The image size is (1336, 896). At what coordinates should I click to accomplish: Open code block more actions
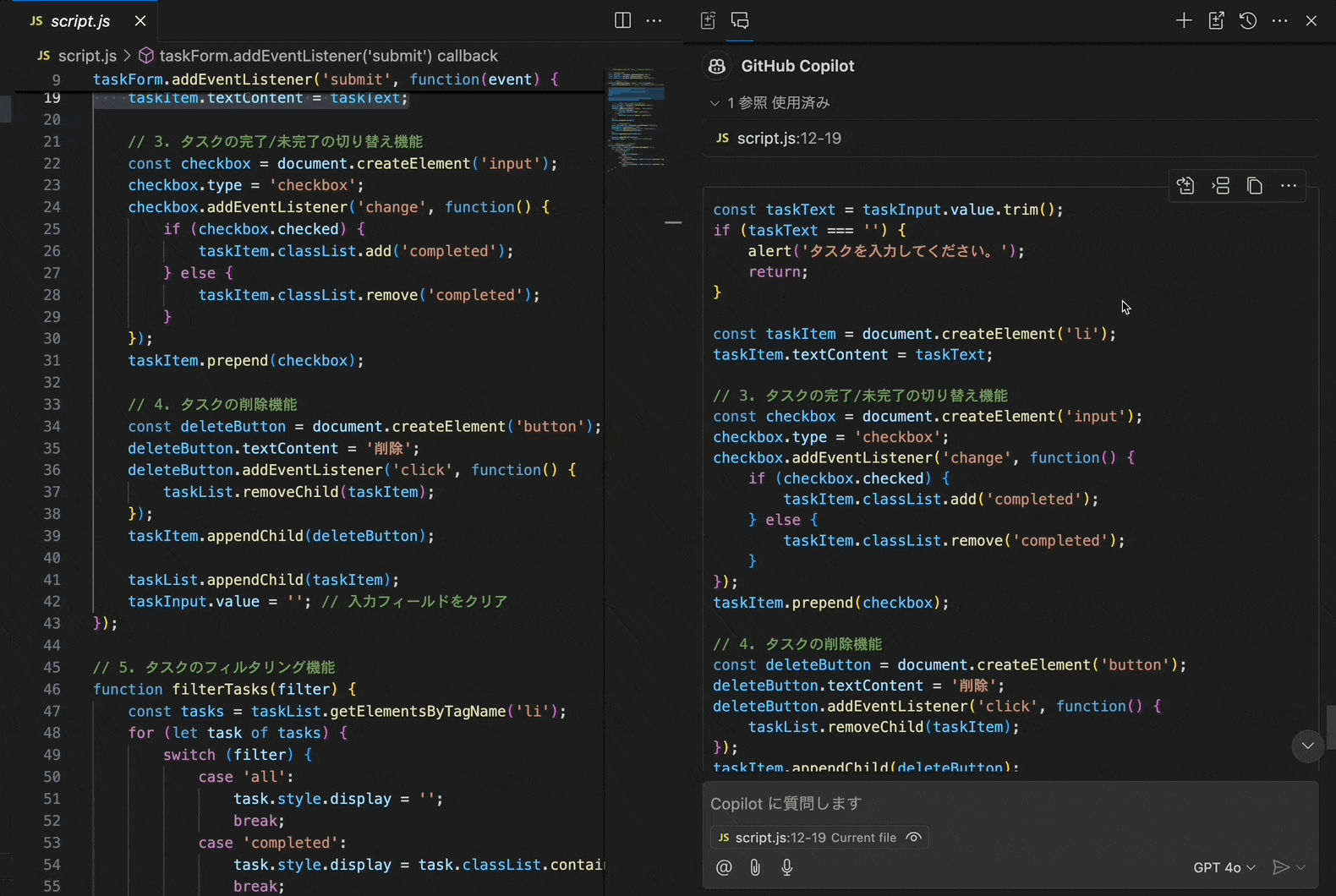[x=1289, y=186]
